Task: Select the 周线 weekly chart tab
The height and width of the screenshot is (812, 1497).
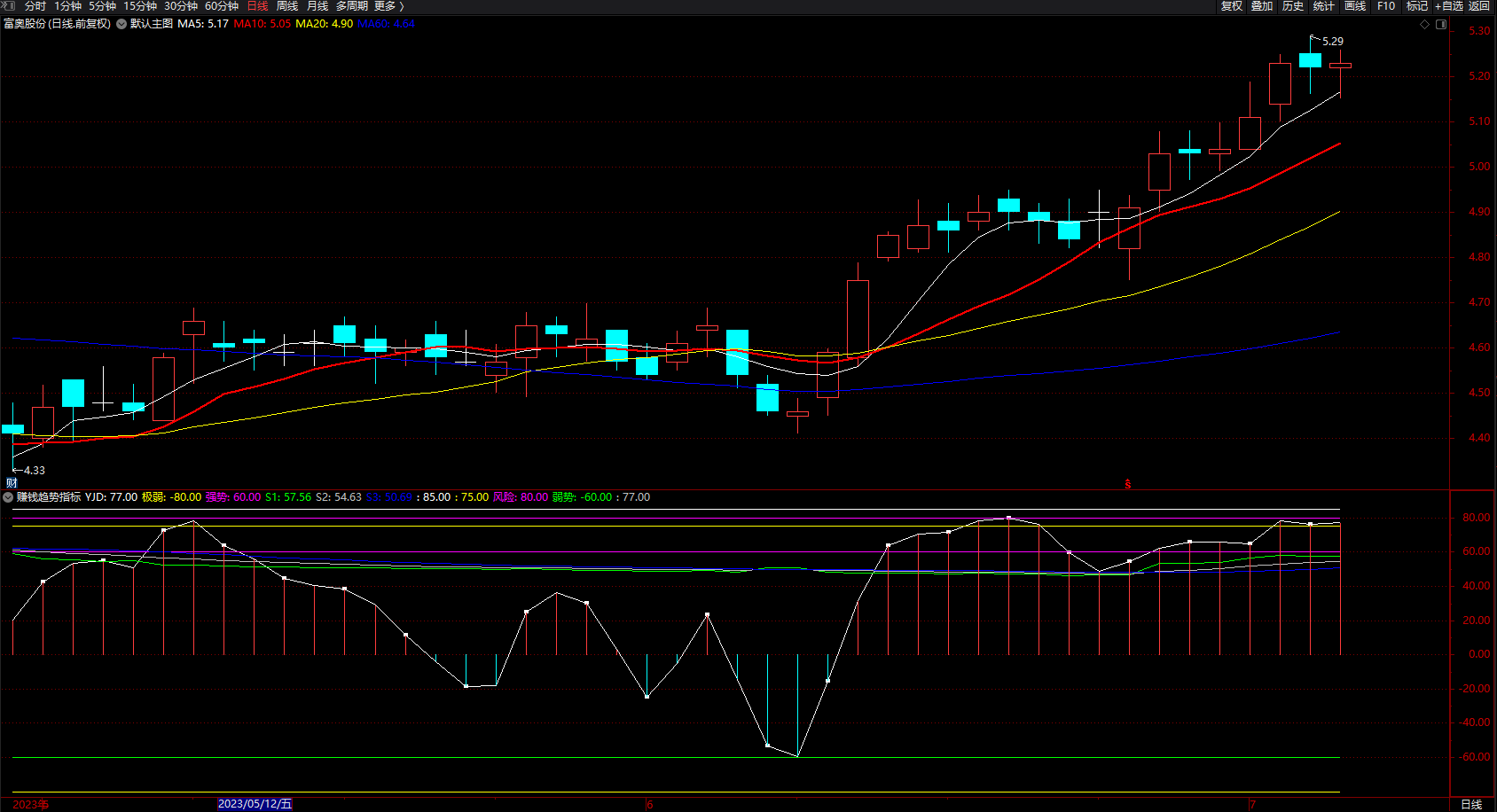Action: point(287,6)
